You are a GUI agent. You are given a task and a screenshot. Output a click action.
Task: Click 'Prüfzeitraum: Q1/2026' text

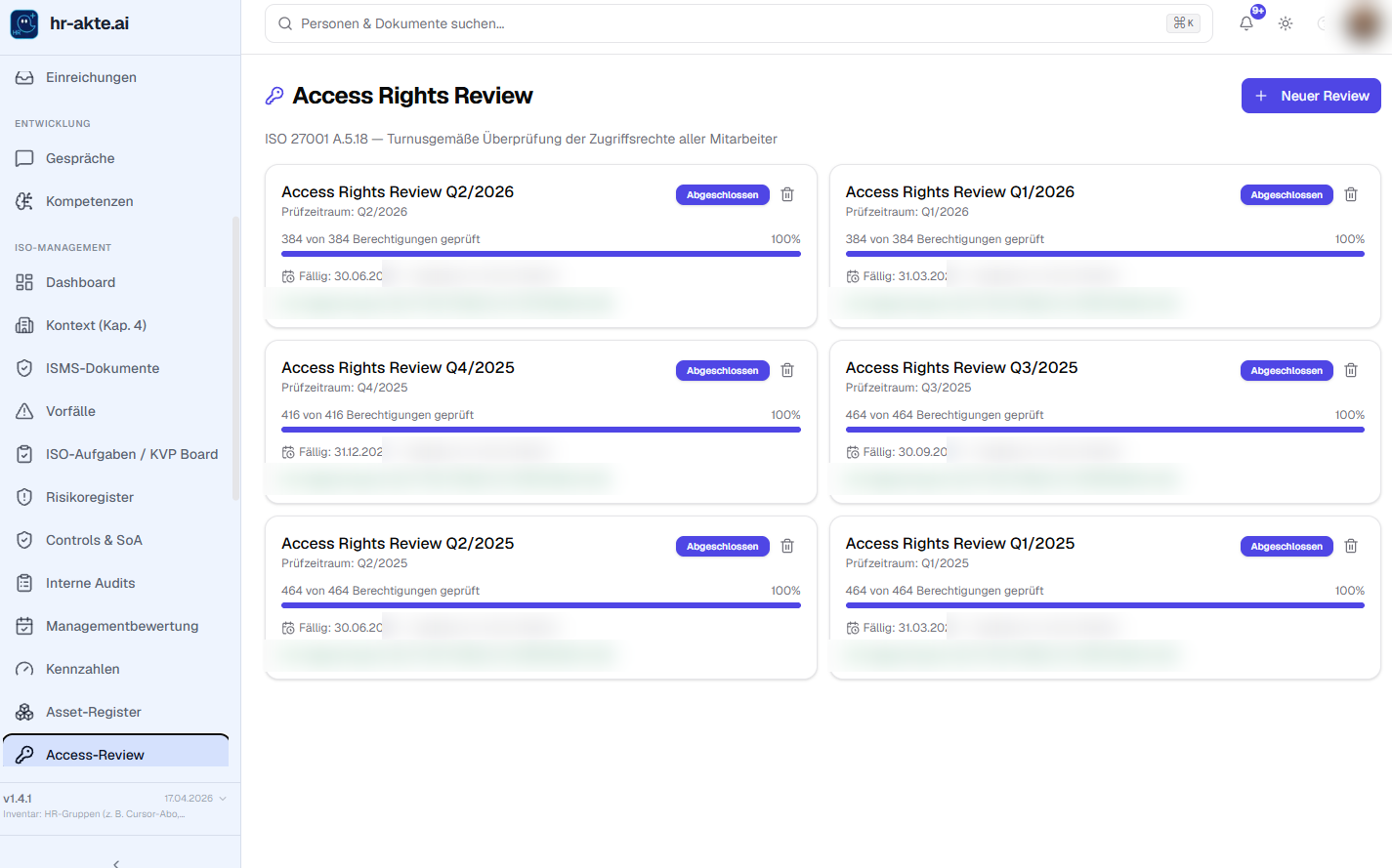point(907,212)
